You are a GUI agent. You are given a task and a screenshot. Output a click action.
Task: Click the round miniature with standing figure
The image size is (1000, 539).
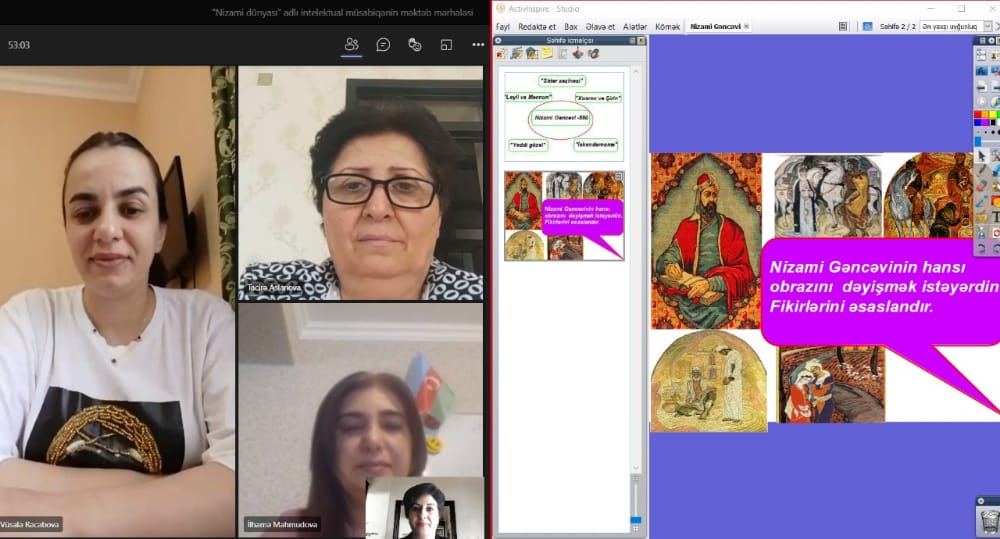[709, 381]
